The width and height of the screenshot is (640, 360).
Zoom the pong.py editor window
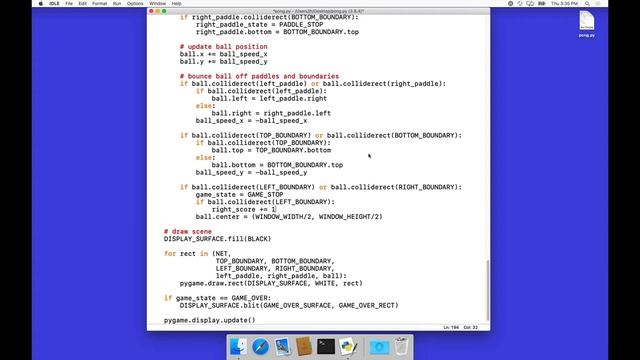[164, 11]
